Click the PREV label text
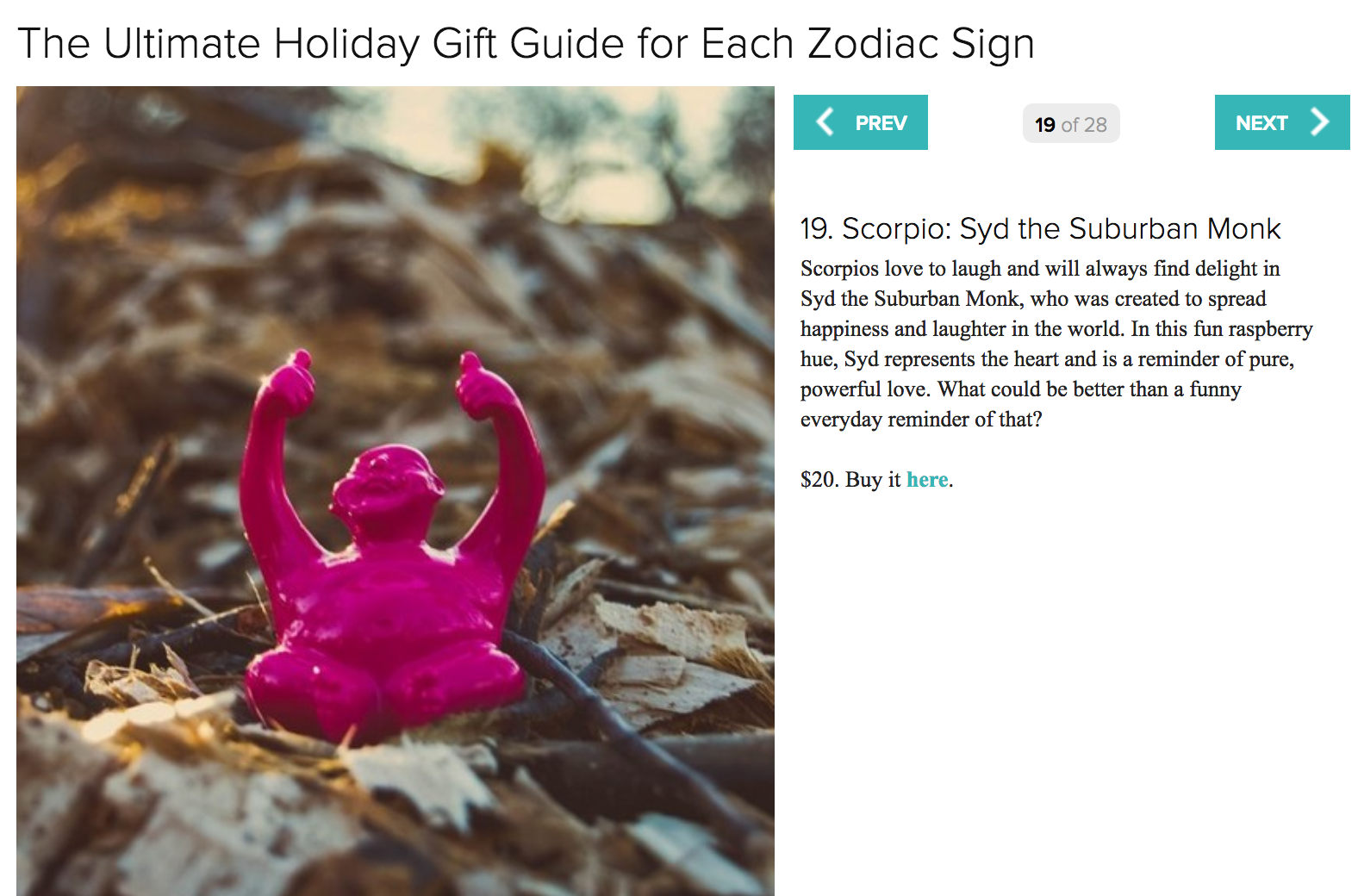Image resolution: width=1358 pixels, height=896 pixels. point(881,123)
